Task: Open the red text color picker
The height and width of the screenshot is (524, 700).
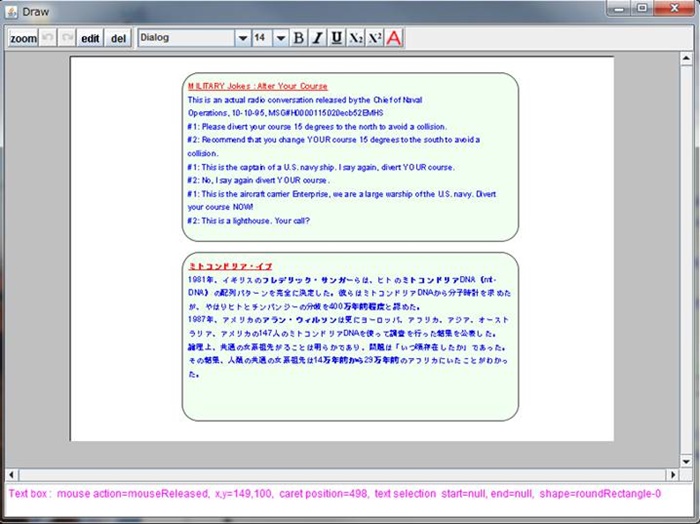Action: pos(394,38)
